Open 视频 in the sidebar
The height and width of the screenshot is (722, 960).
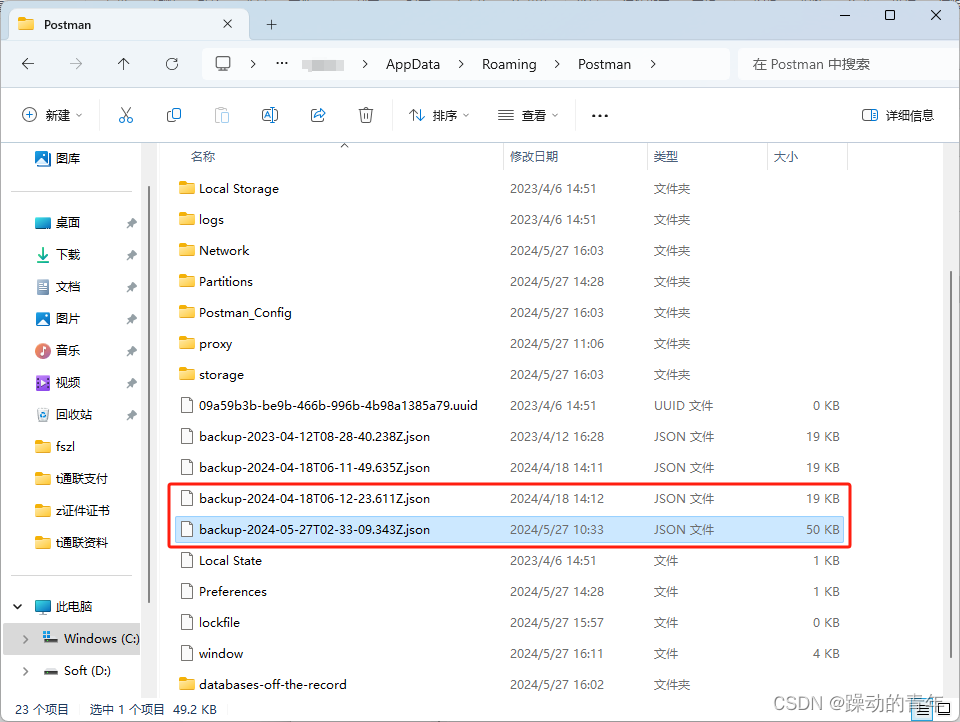[58, 383]
